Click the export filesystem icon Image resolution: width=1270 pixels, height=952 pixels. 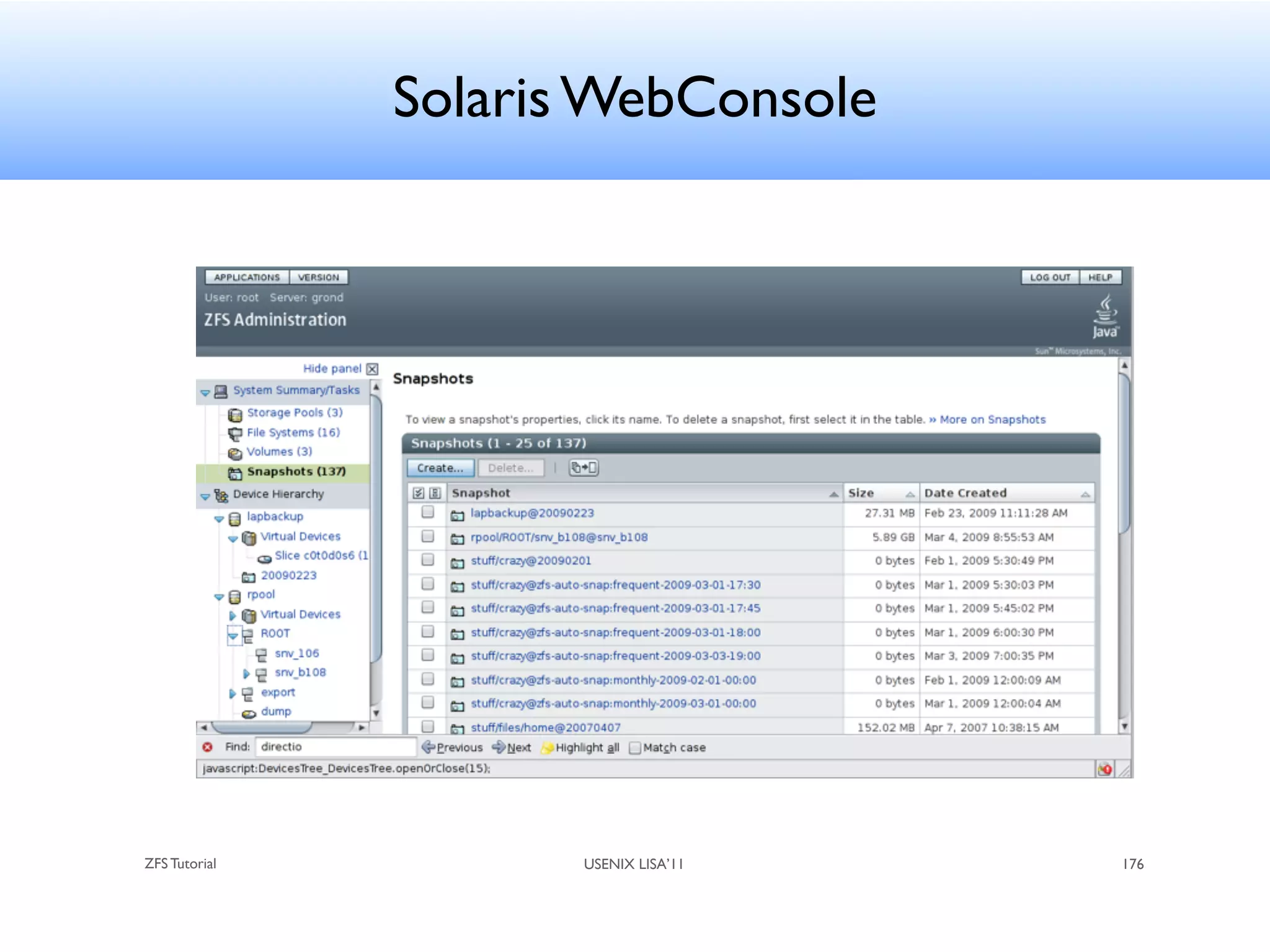click(248, 694)
